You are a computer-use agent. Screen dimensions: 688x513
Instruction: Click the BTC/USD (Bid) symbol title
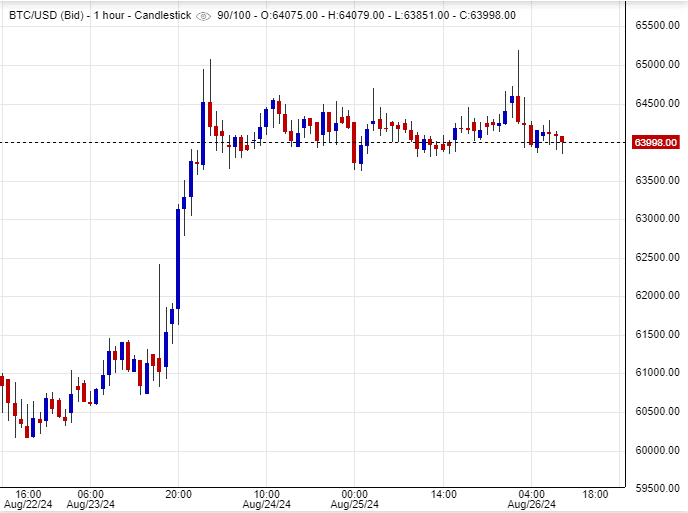point(45,15)
